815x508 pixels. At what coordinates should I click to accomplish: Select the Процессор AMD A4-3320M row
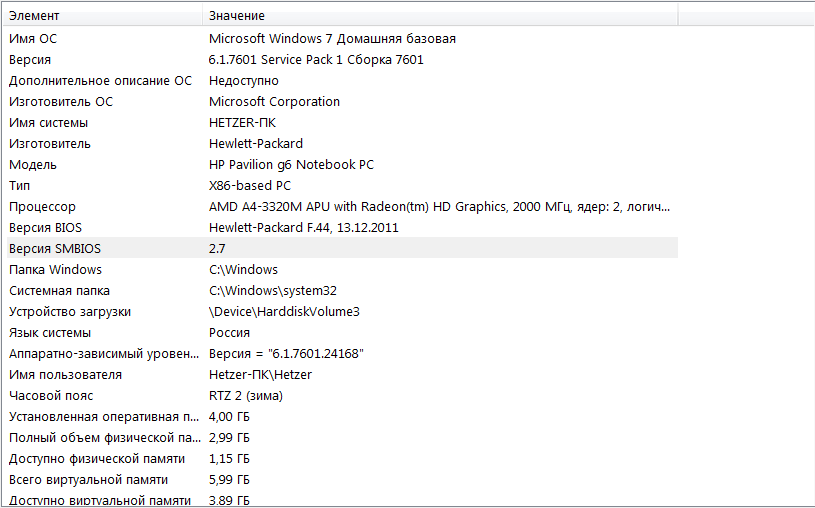click(342, 206)
